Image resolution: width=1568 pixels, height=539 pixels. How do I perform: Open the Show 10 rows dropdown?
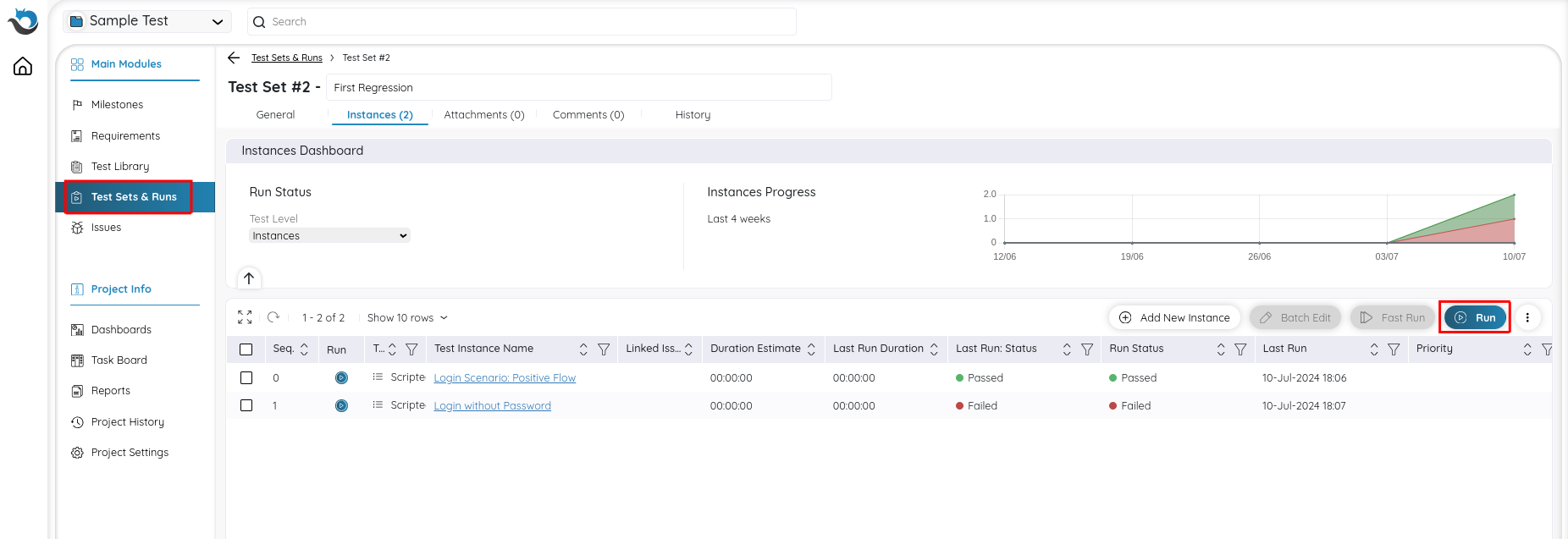coord(407,318)
